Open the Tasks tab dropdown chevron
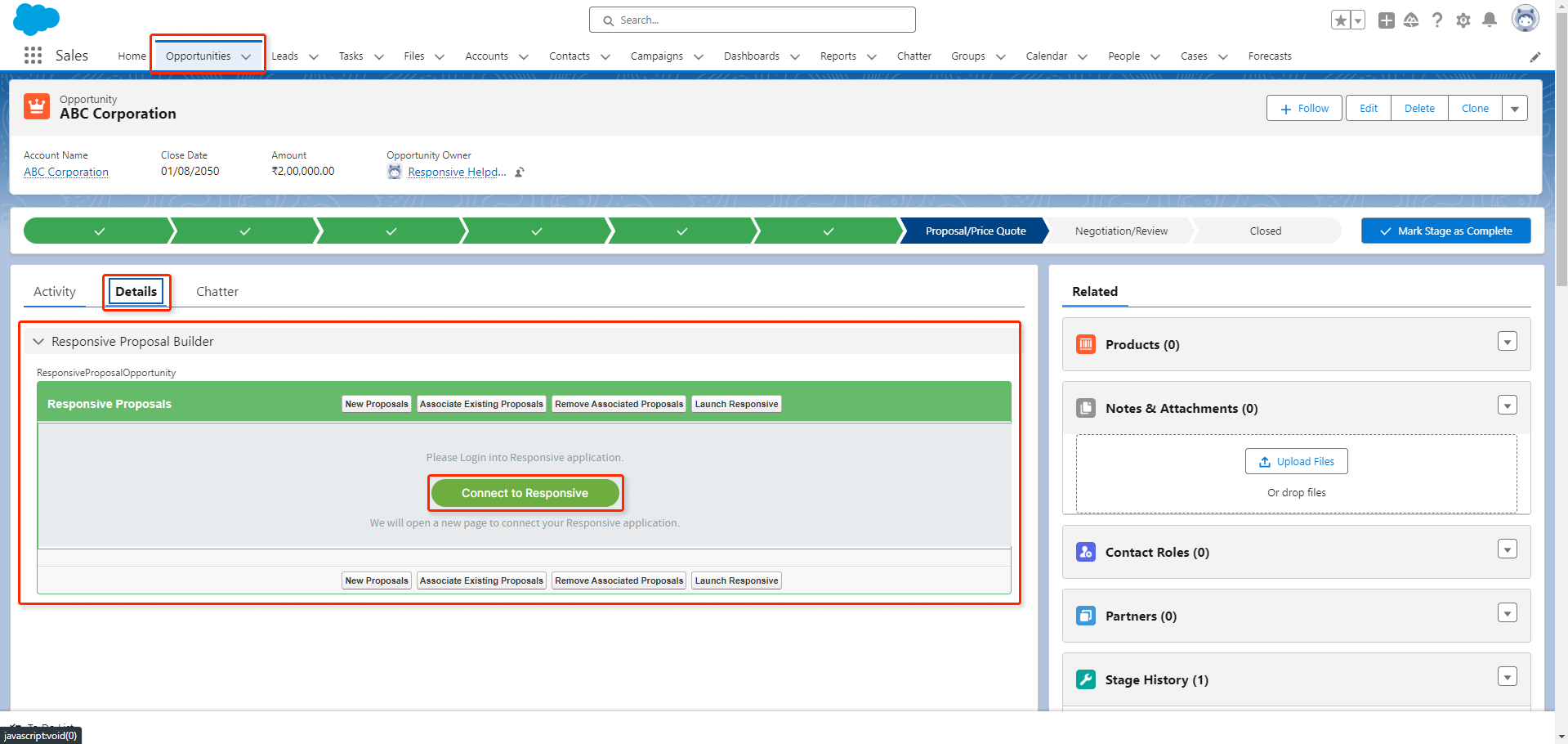Screen dimensions: 1568x744 379,56
